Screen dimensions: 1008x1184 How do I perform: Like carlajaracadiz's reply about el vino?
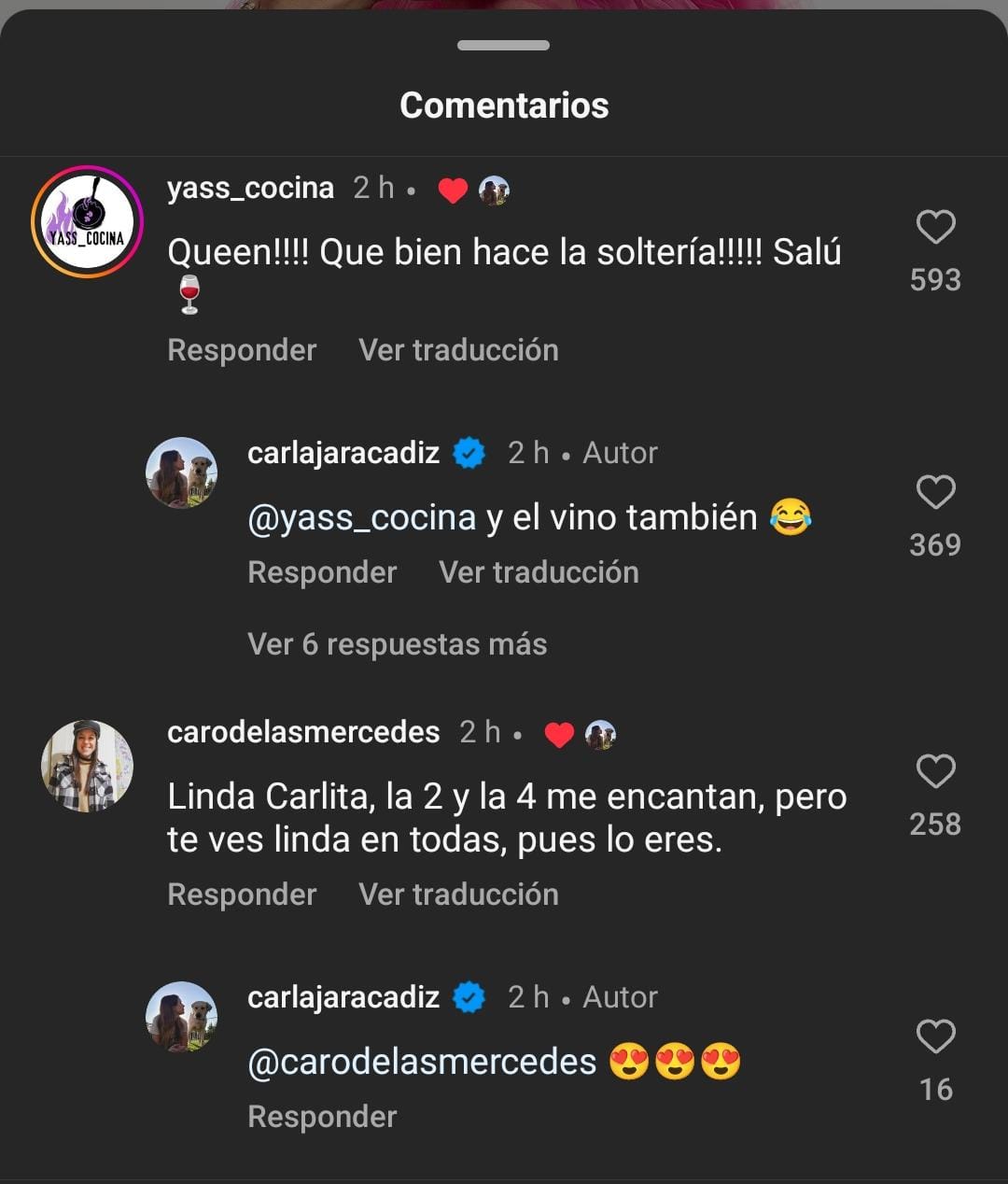pyautogui.click(x=935, y=493)
